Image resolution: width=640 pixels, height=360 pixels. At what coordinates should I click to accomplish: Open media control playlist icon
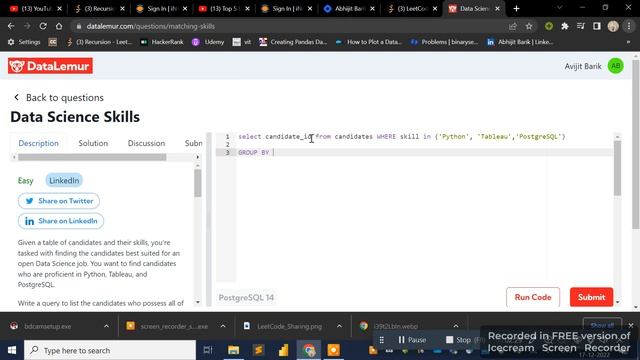[x=581, y=26]
